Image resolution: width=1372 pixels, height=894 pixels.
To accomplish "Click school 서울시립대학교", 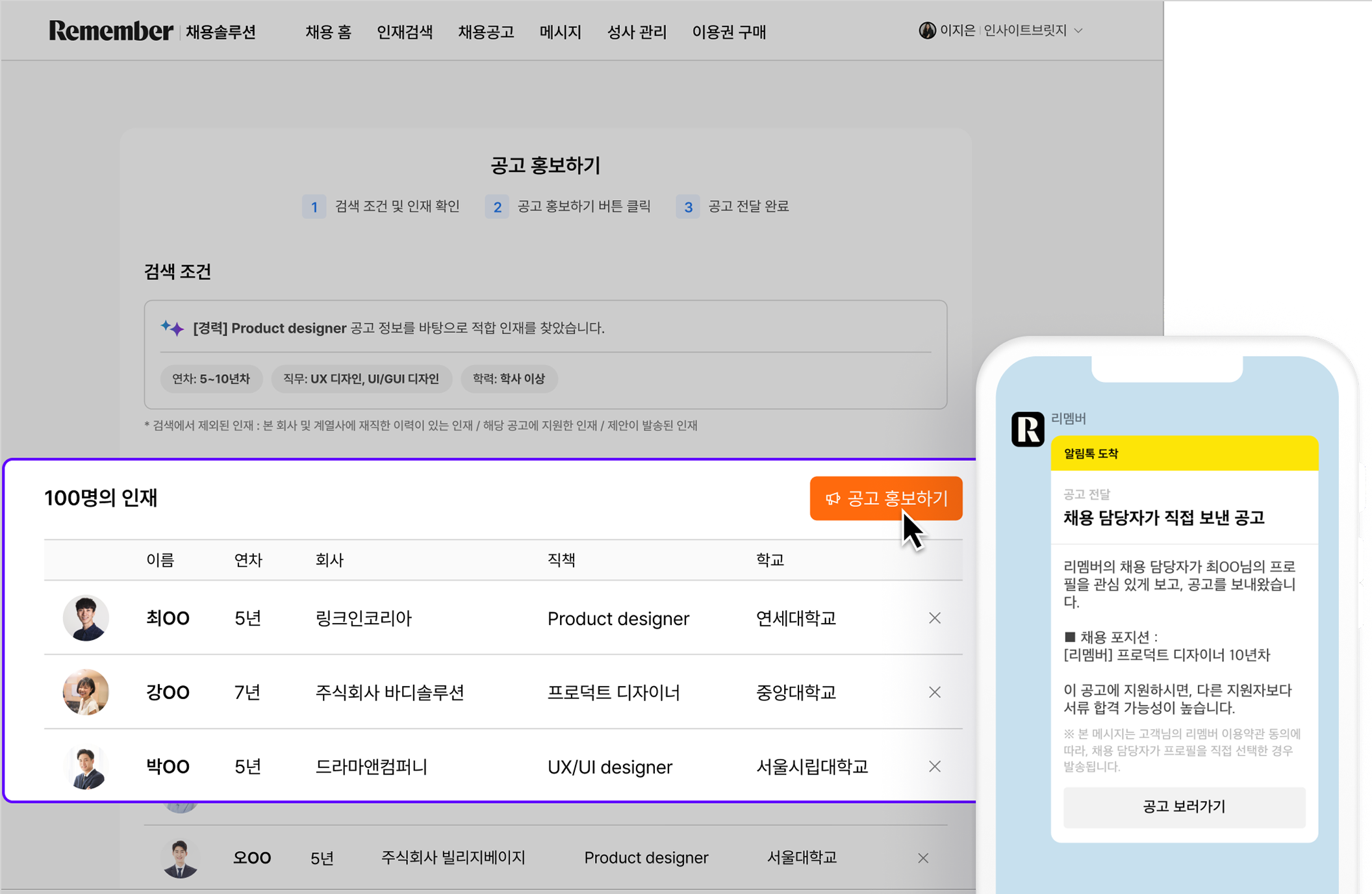I will [x=812, y=767].
